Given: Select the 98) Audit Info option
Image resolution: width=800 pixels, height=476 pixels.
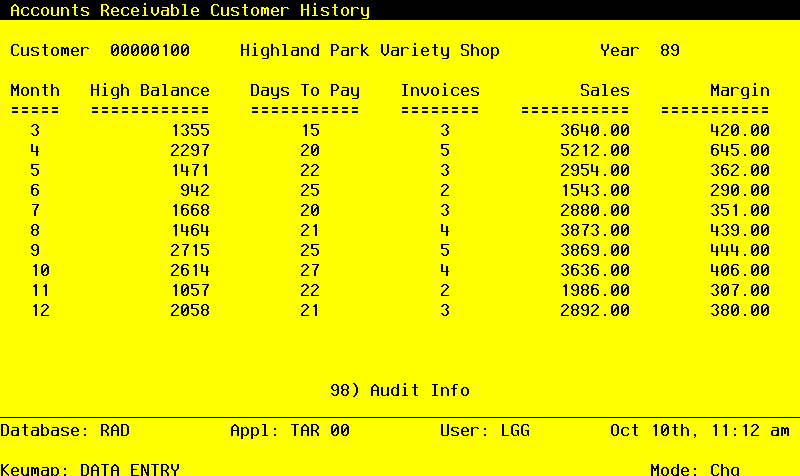Looking at the screenshot, I should pos(400,390).
